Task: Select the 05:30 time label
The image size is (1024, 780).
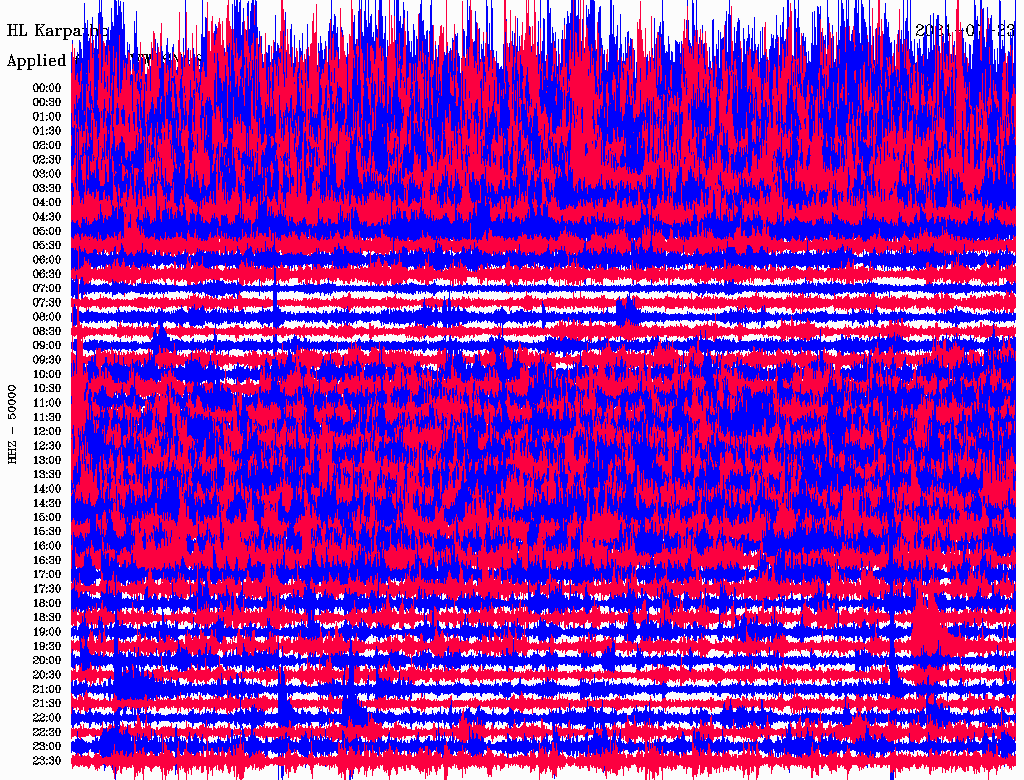Action: [x=47, y=246]
